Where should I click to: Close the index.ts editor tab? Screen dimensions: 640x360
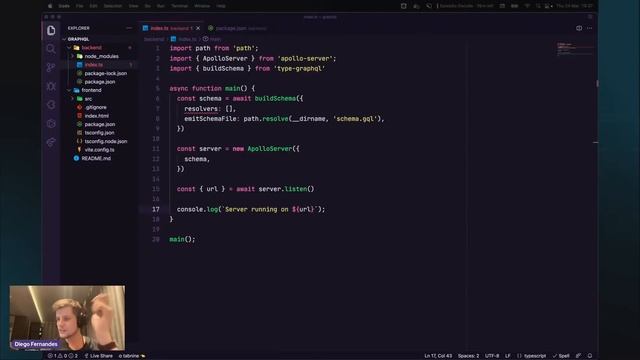click(x=198, y=28)
